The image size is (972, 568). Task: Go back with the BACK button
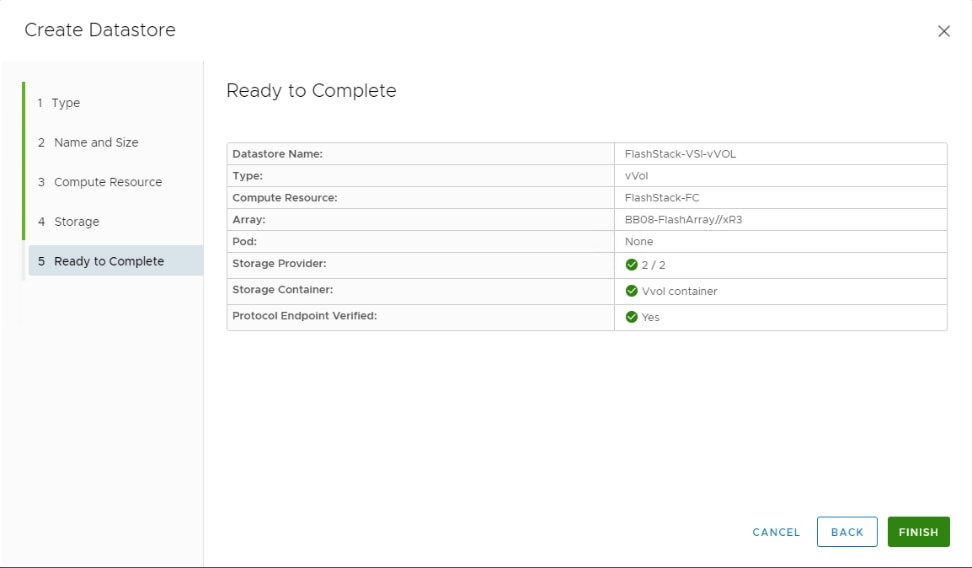click(x=847, y=532)
